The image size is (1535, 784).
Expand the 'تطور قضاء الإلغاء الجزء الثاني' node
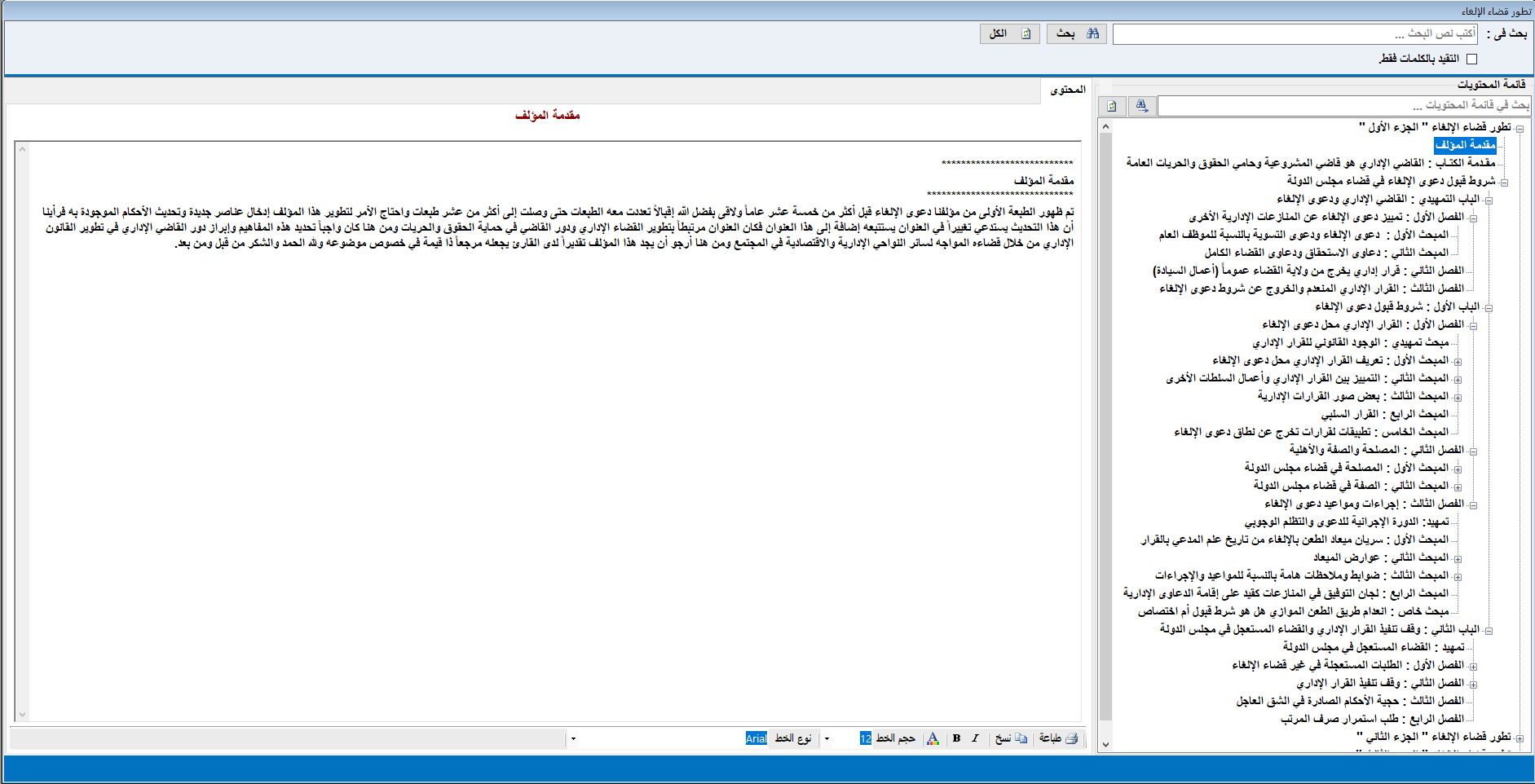(x=1520, y=738)
